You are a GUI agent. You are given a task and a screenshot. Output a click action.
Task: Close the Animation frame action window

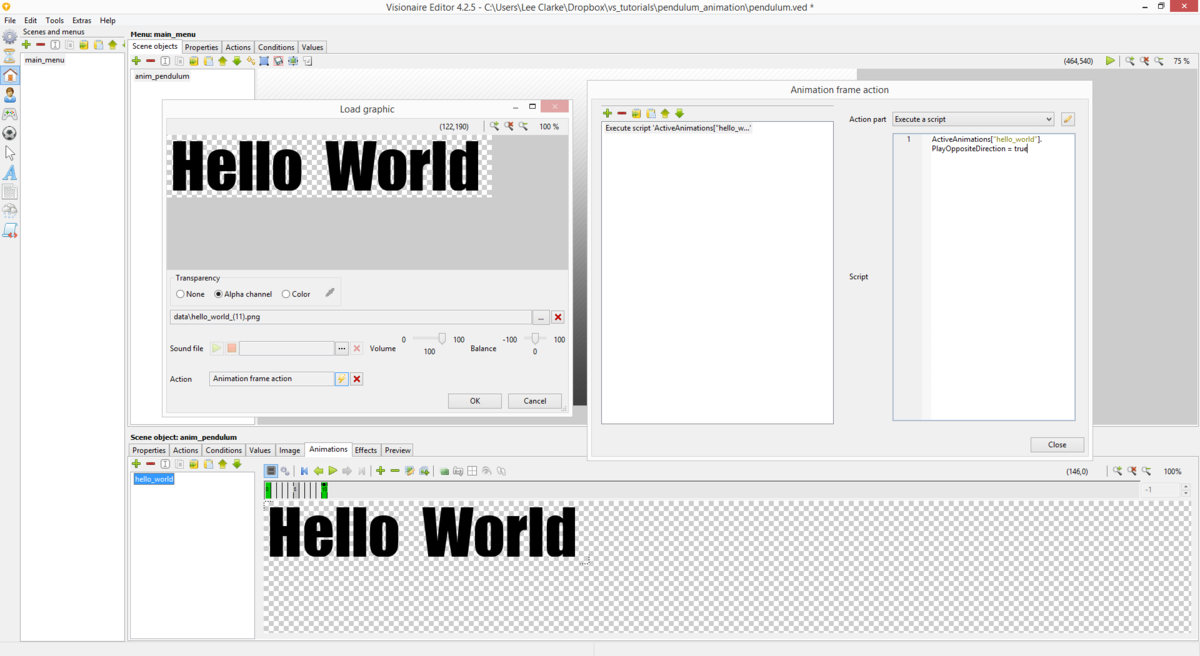click(1057, 444)
